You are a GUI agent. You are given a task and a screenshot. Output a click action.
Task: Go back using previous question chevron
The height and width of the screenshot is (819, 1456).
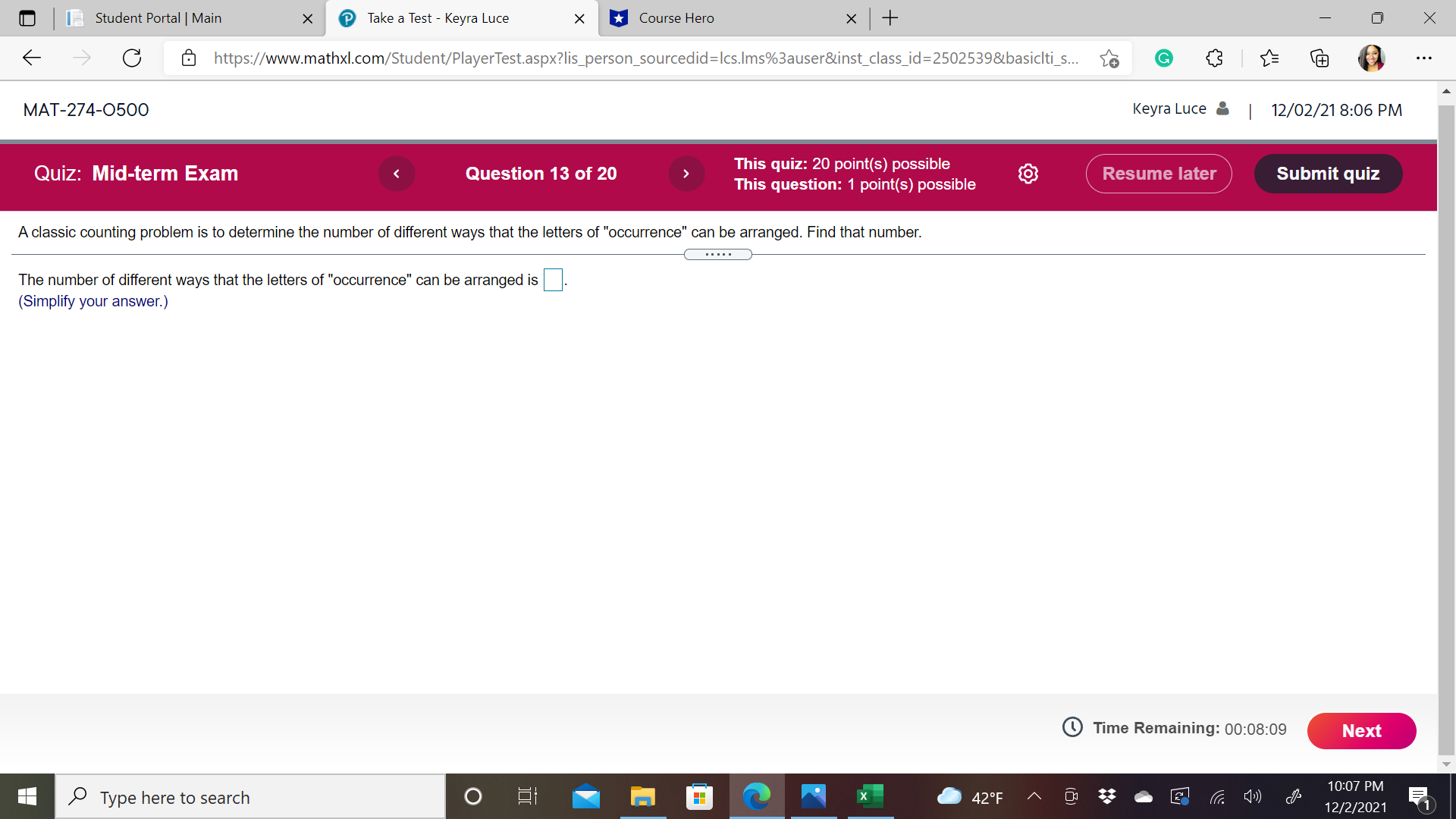397,174
